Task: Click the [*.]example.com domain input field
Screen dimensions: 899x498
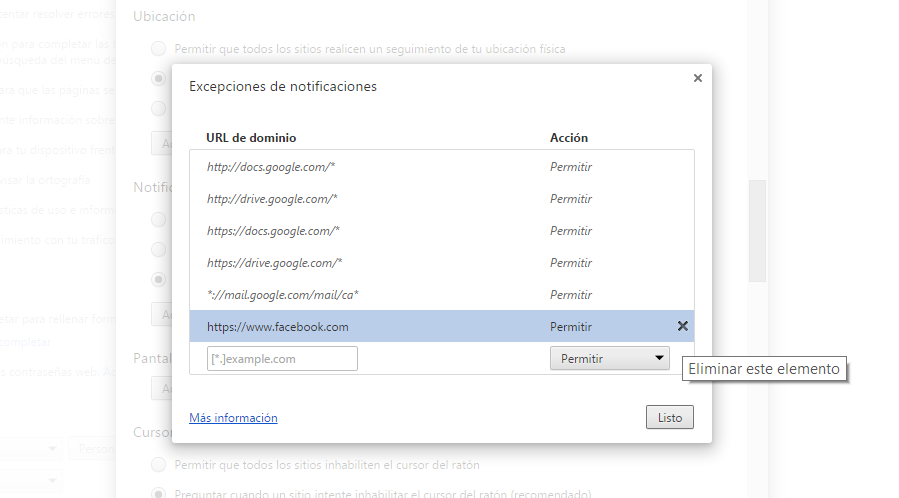Action: (x=282, y=358)
